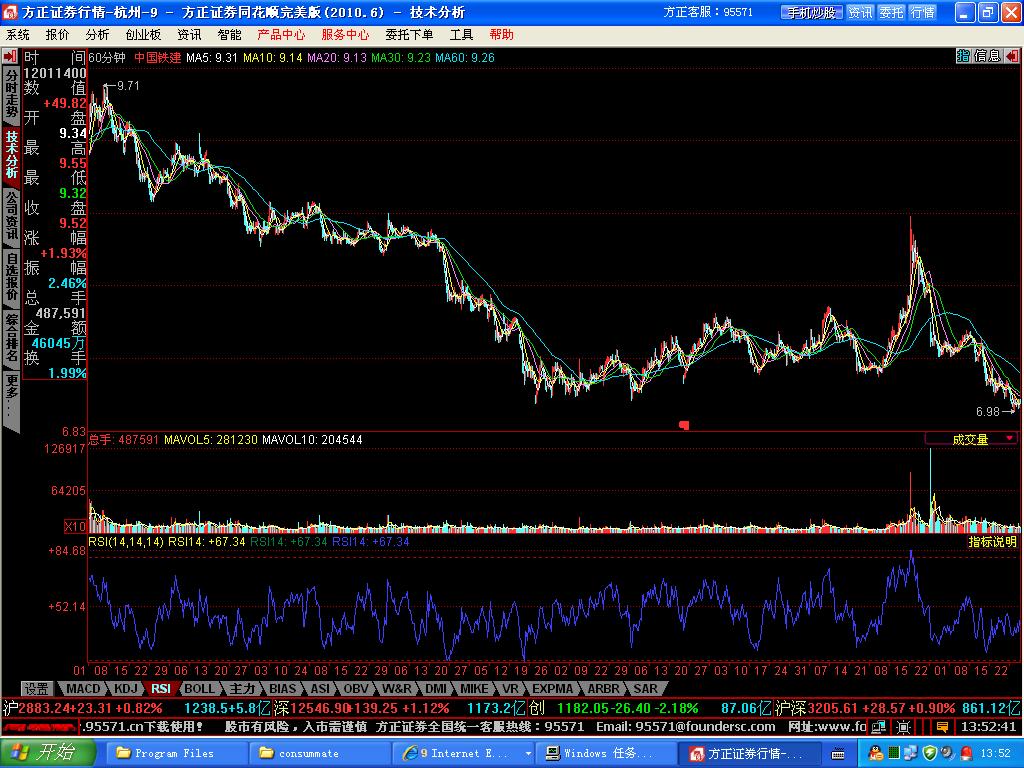The image size is (1024, 768).
Task: Click the red marker flag below the chart
Action: [x=684, y=425]
